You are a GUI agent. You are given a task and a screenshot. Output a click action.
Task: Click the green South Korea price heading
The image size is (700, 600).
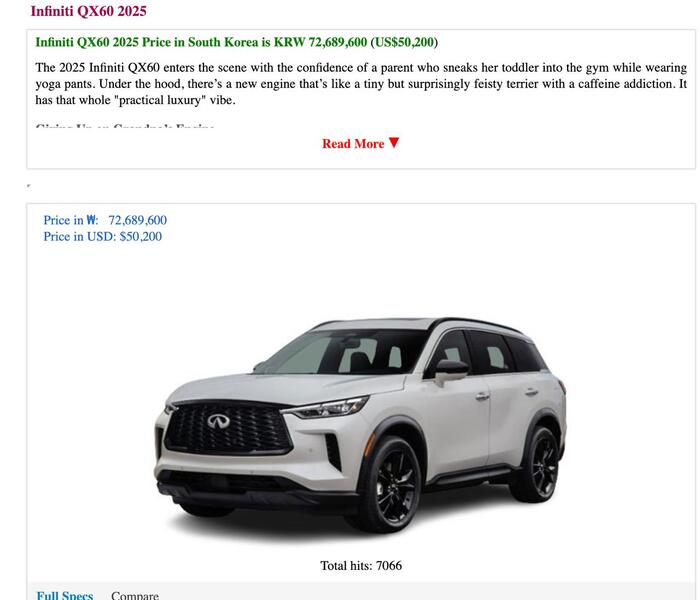237,42
